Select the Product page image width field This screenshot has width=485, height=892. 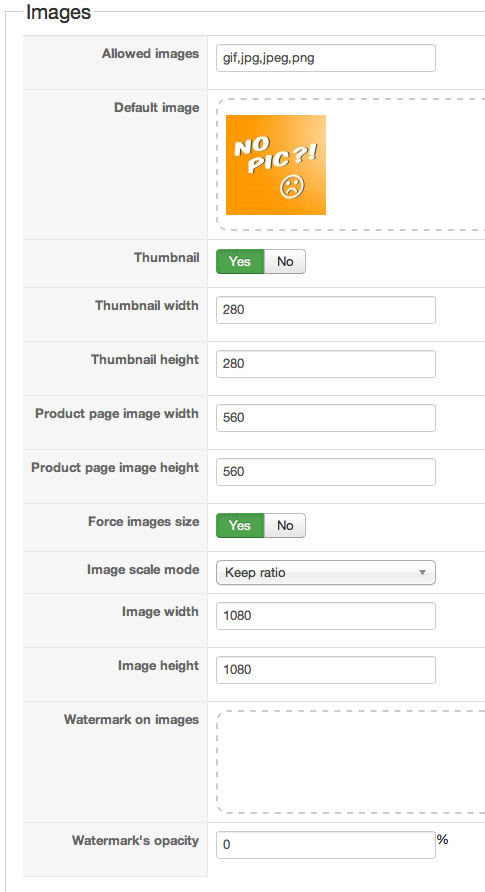click(326, 418)
